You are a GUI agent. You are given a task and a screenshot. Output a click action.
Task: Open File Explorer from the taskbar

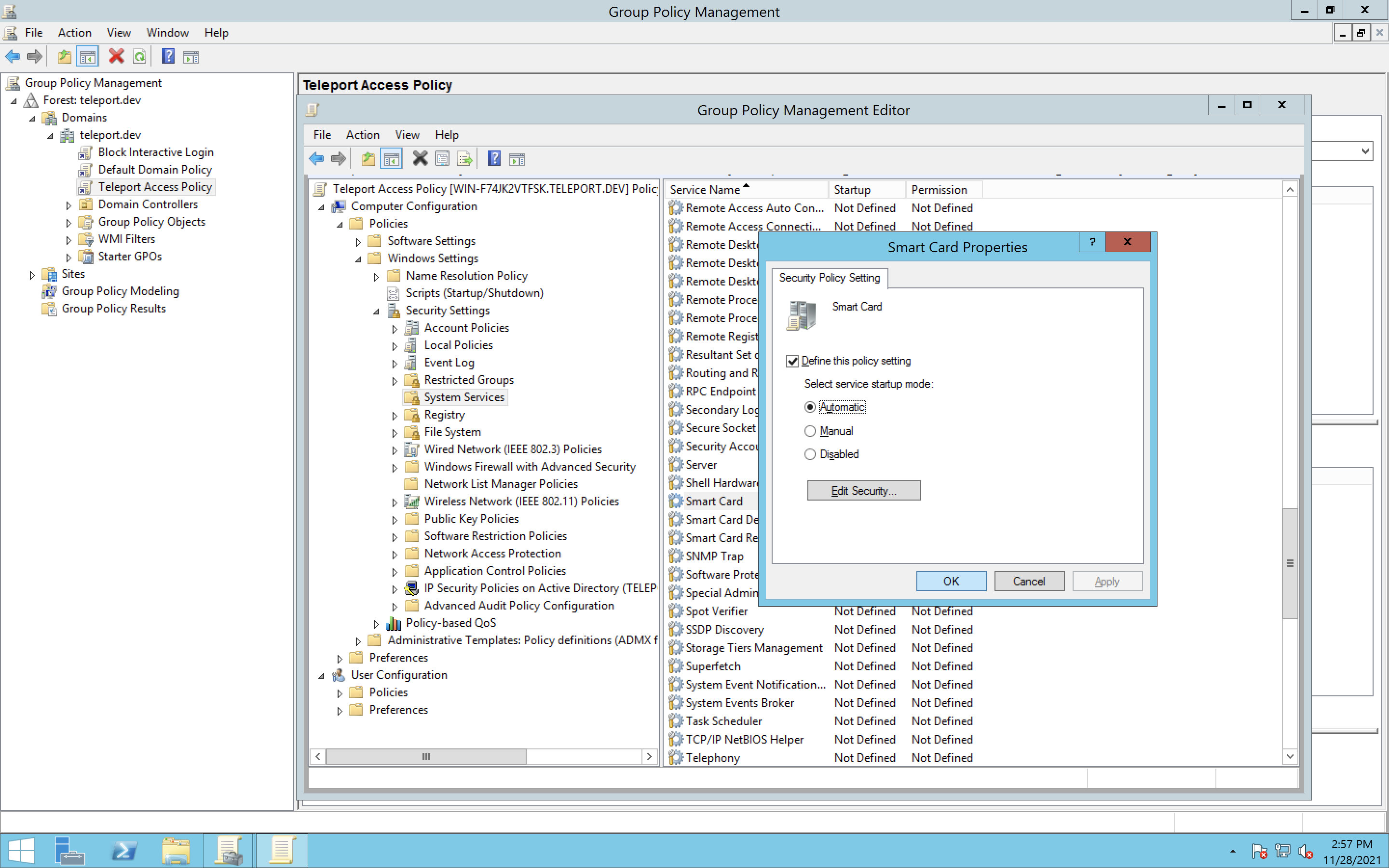[x=176, y=851]
